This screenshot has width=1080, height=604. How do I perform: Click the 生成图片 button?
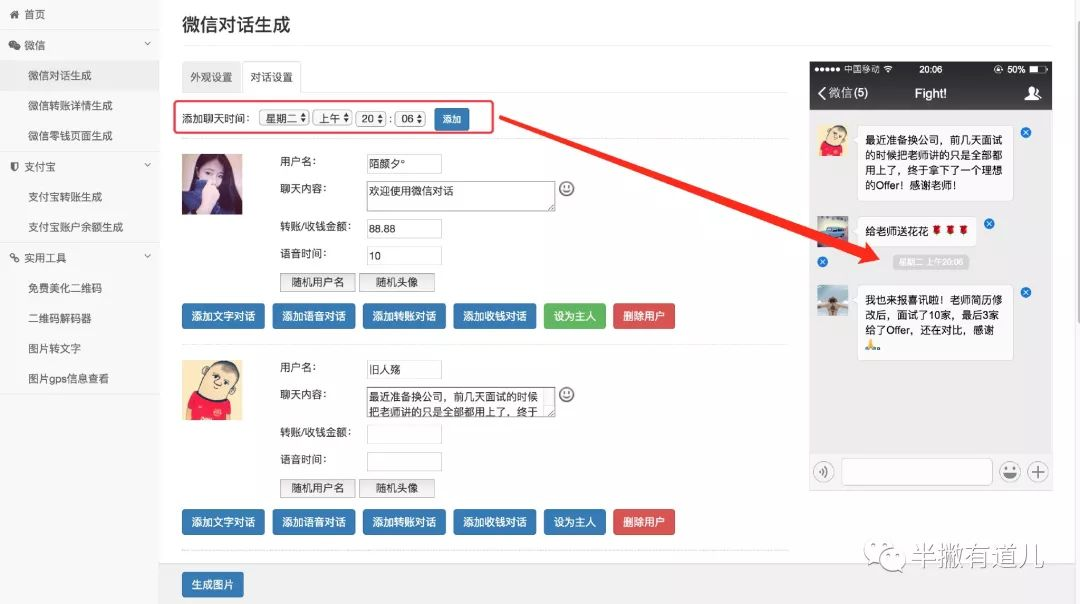tap(212, 585)
